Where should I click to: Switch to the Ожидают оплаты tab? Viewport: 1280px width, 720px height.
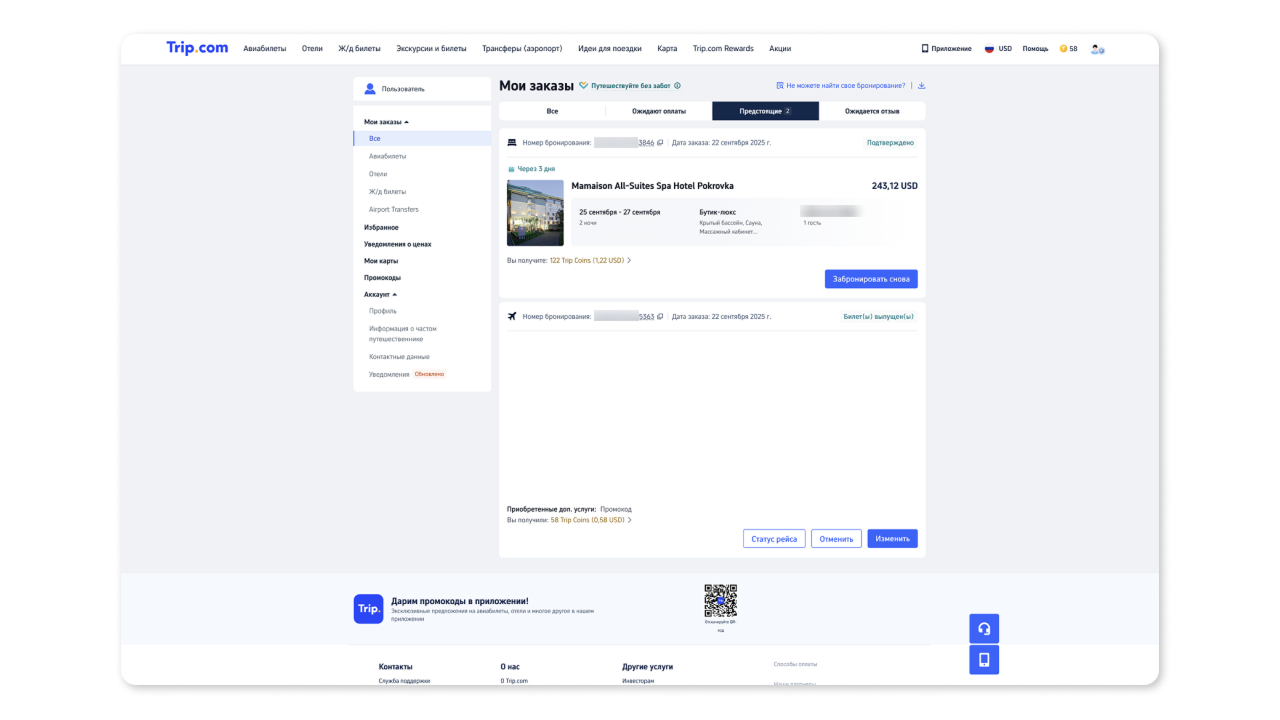coord(659,111)
